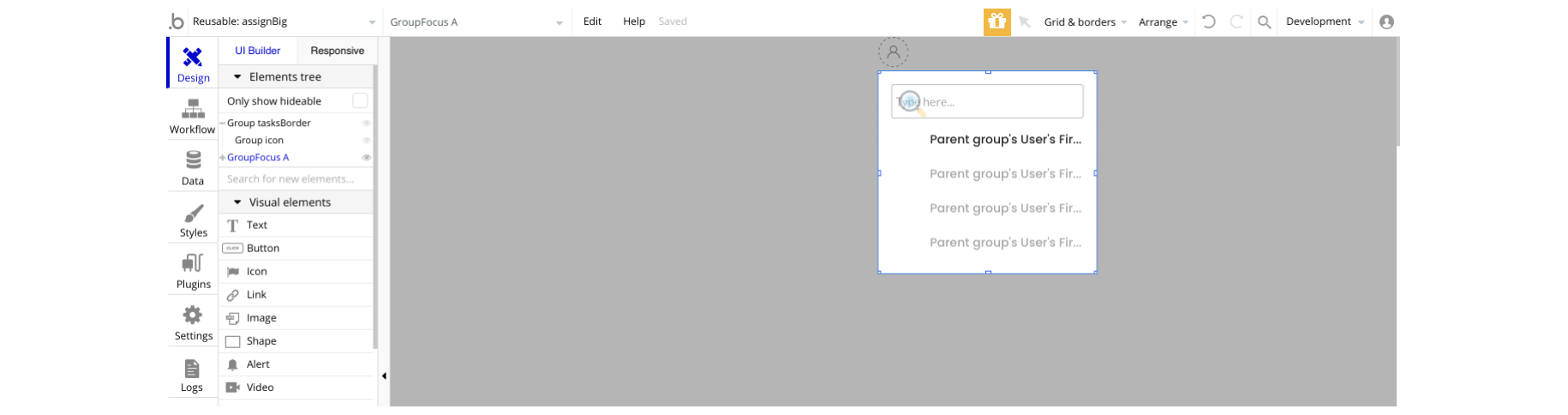The image size is (1568, 415).
Task: Open the Workflow tab icon
Action: (193, 109)
